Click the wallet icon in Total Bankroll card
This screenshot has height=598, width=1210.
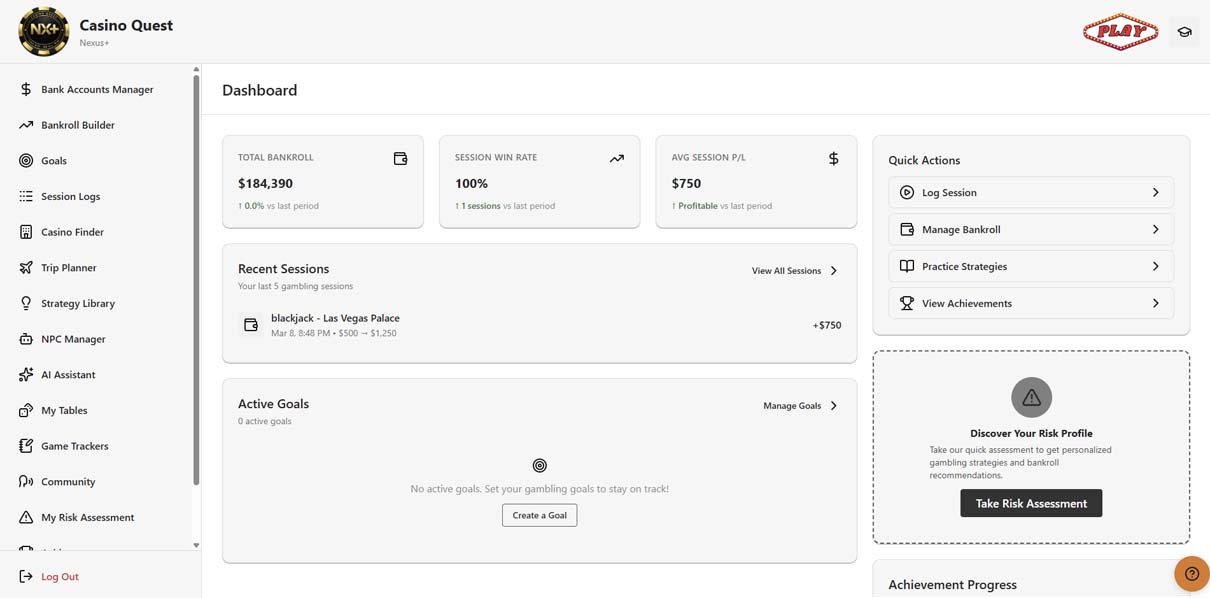tap(400, 158)
